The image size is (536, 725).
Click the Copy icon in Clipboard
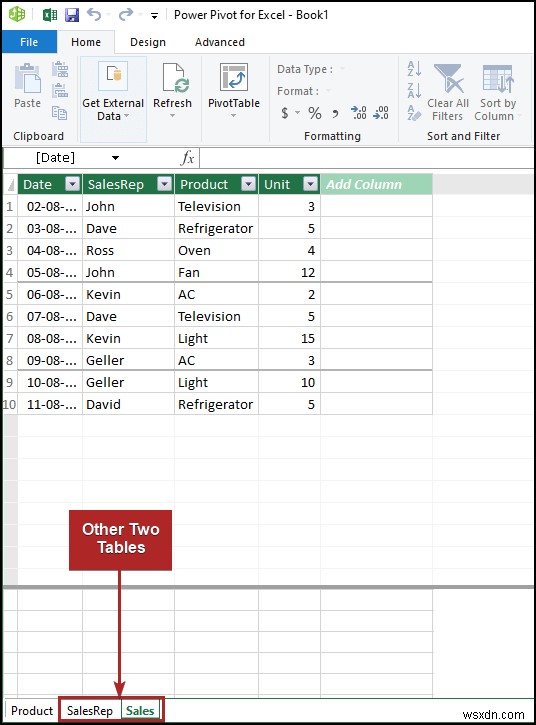click(59, 112)
